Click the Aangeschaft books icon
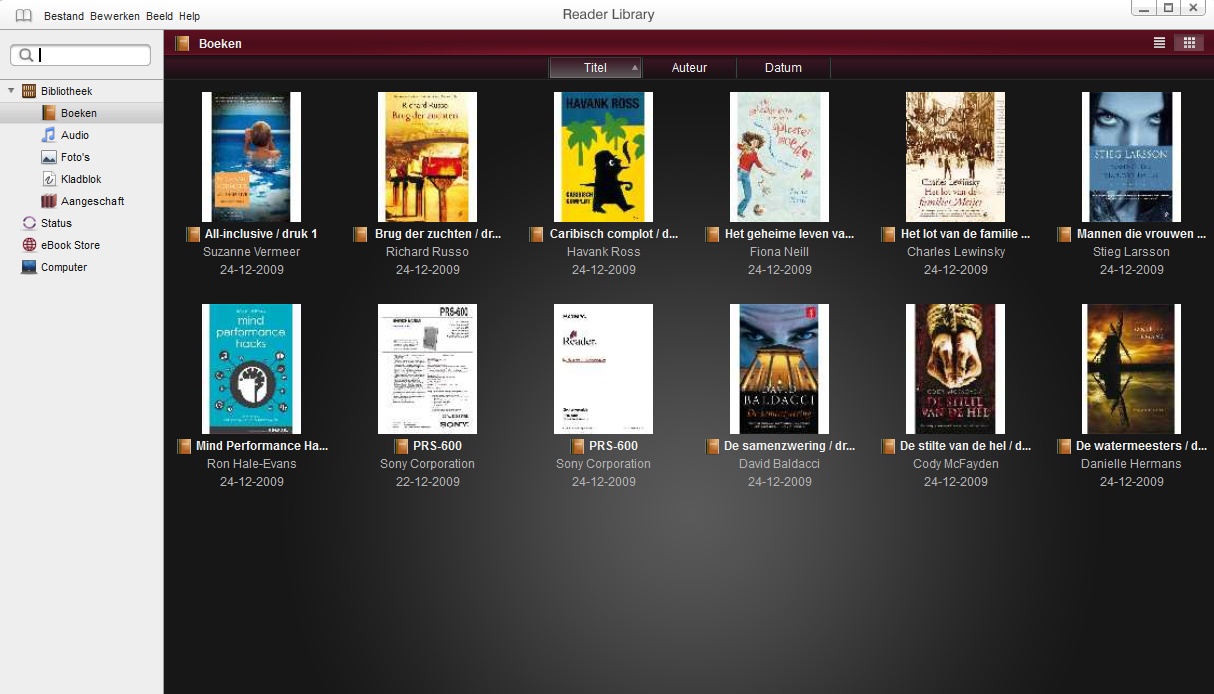Image resolution: width=1214 pixels, height=694 pixels. [x=49, y=201]
